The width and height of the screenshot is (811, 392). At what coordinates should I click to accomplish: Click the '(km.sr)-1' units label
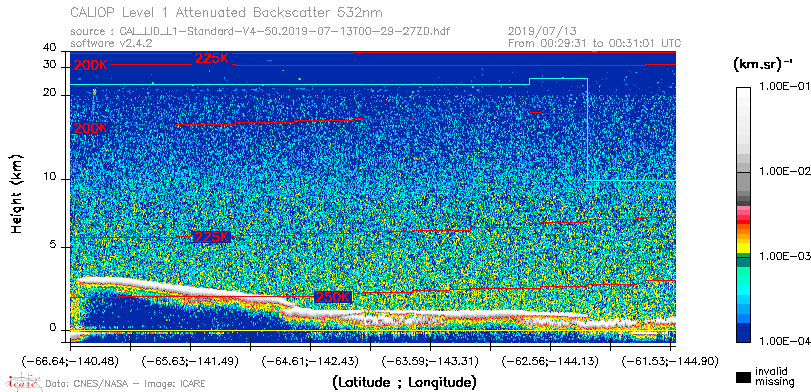coord(762,65)
